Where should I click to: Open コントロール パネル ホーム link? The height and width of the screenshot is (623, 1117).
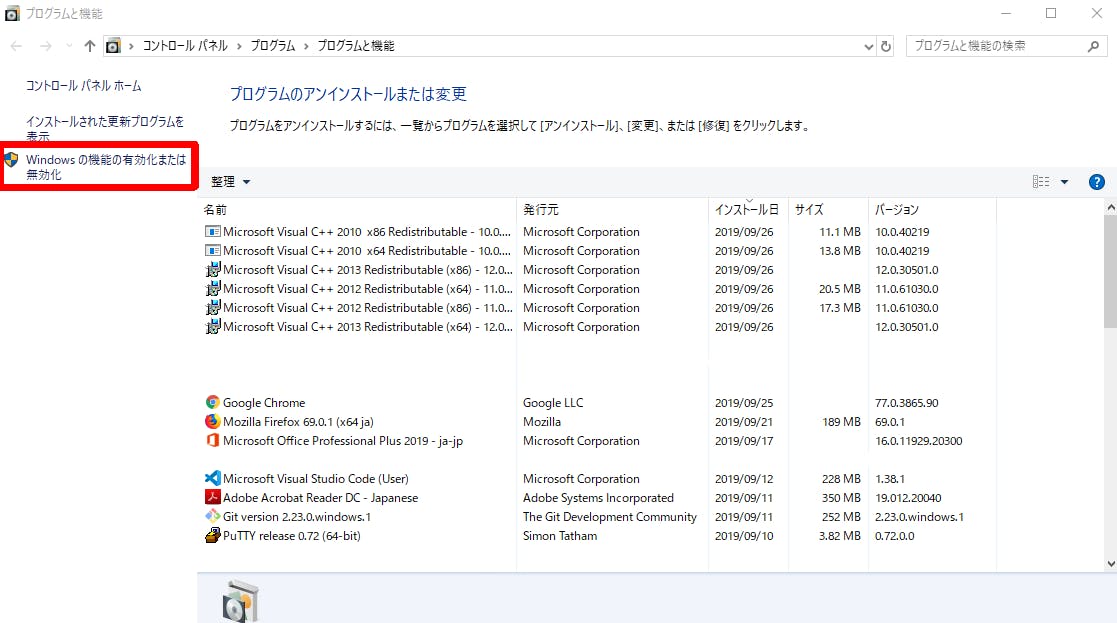83,85
